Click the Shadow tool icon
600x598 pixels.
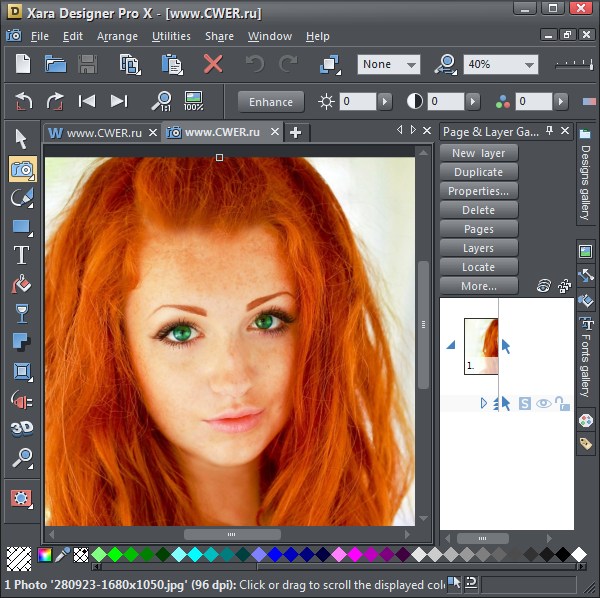pyautogui.click(x=21, y=342)
